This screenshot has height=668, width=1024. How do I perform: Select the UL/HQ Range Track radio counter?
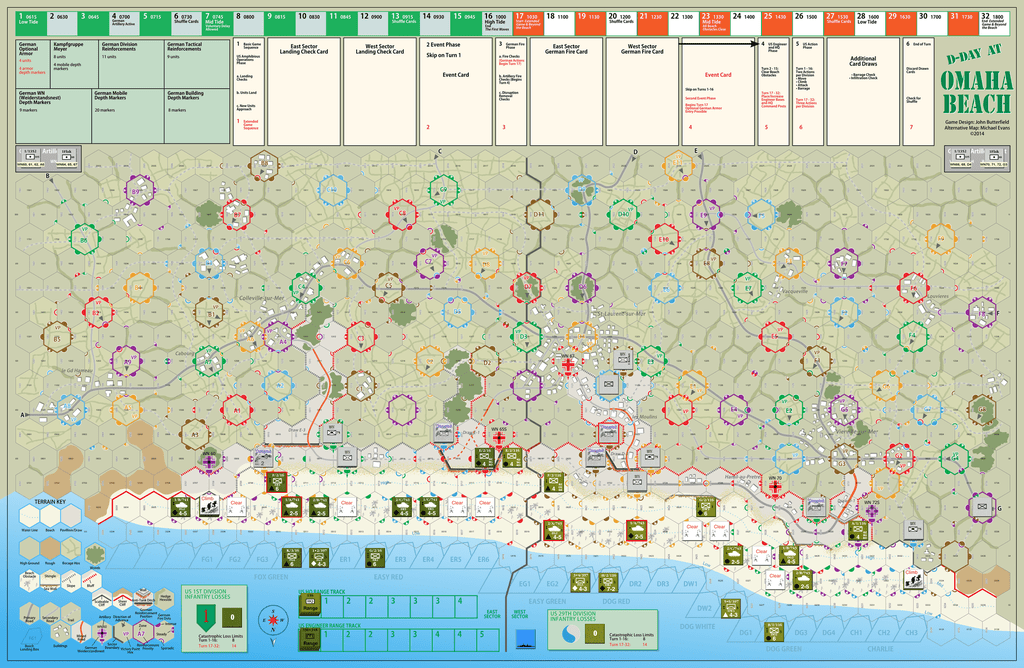coord(310,603)
